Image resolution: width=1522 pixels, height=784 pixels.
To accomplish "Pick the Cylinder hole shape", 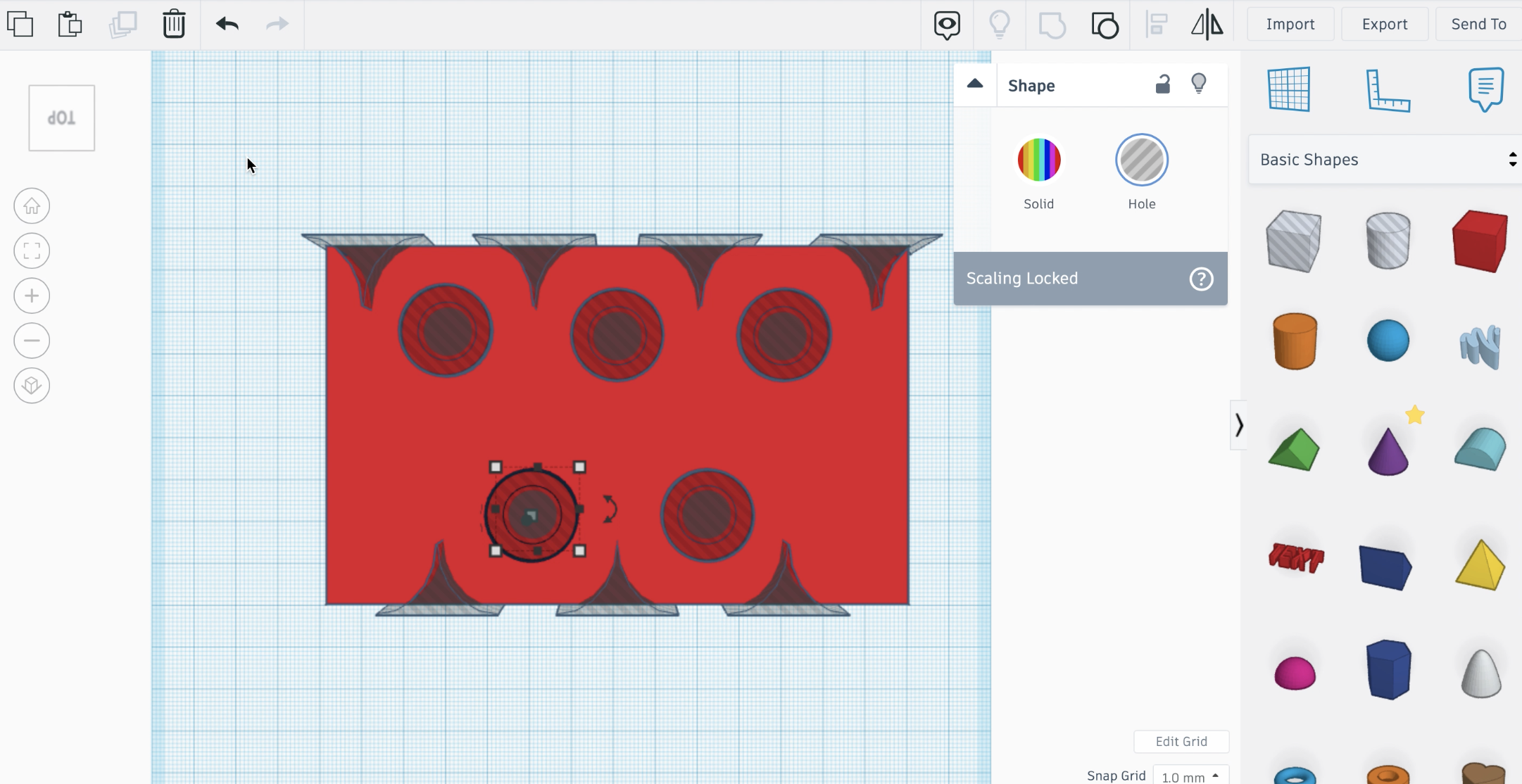I will coord(1388,241).
